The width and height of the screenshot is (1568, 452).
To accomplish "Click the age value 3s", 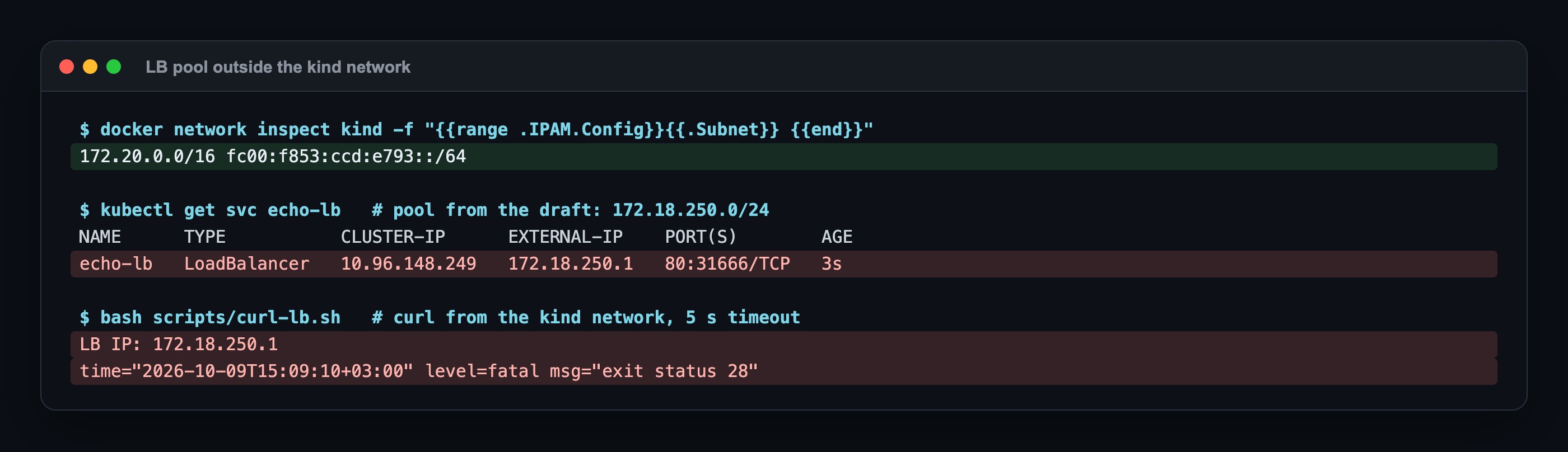I will click(832, 263).
